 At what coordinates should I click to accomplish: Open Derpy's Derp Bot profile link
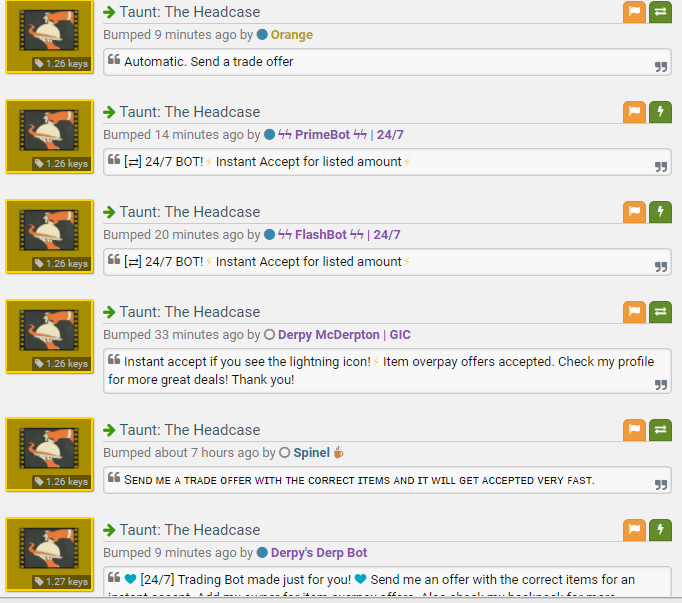(x=319, y=553)
